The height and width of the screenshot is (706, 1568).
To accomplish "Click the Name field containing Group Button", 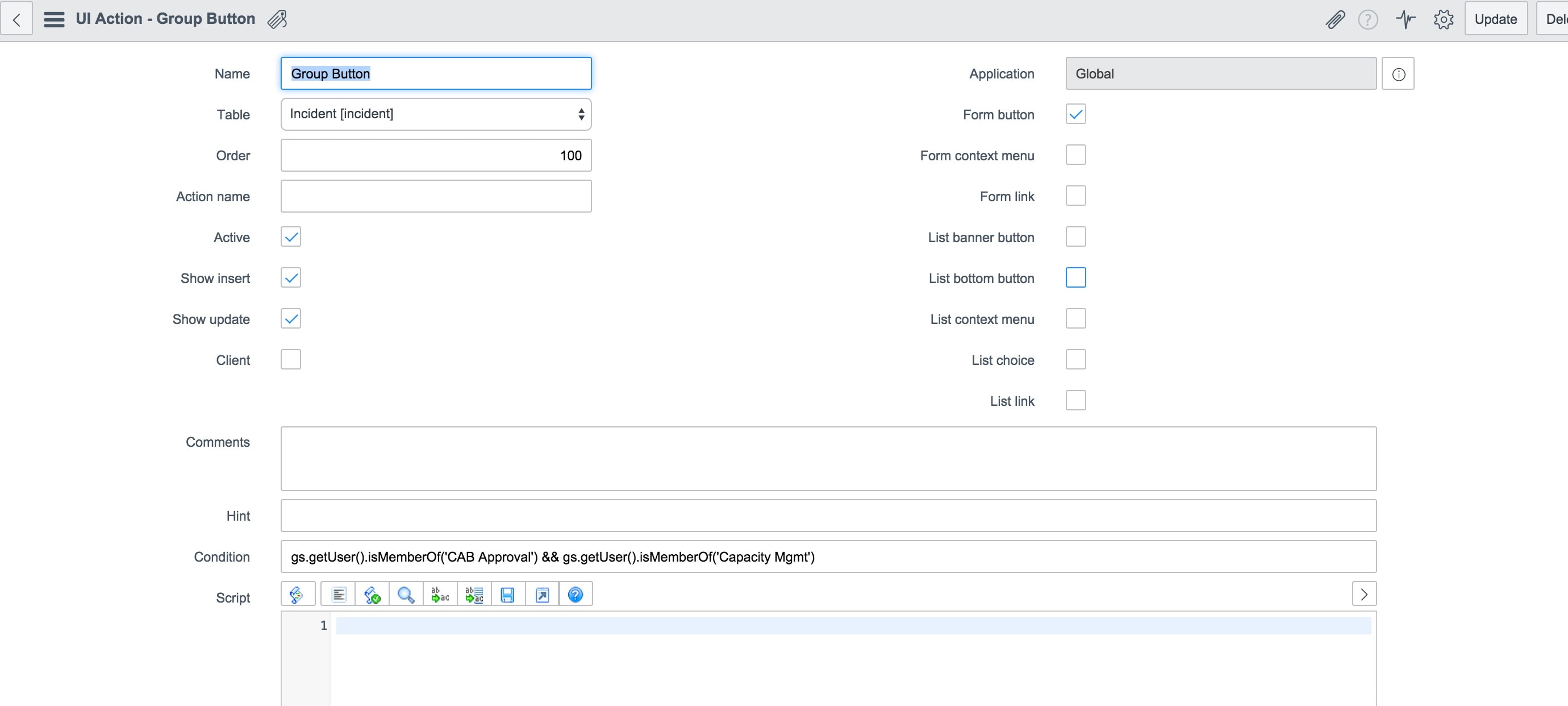I will (436, 74).
